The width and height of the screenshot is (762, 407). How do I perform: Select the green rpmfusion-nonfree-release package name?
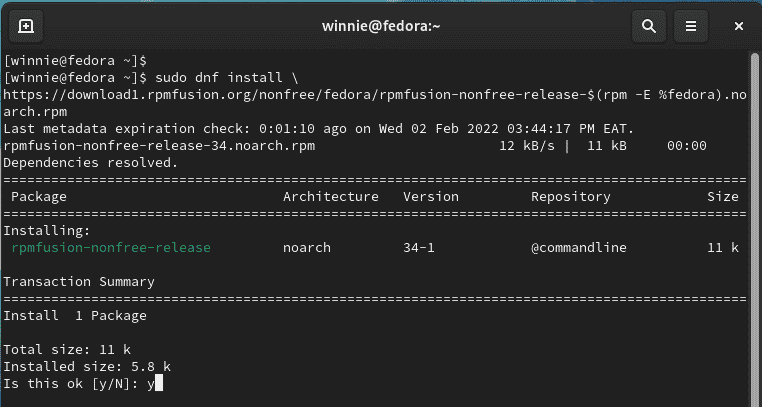pos(111,248)
